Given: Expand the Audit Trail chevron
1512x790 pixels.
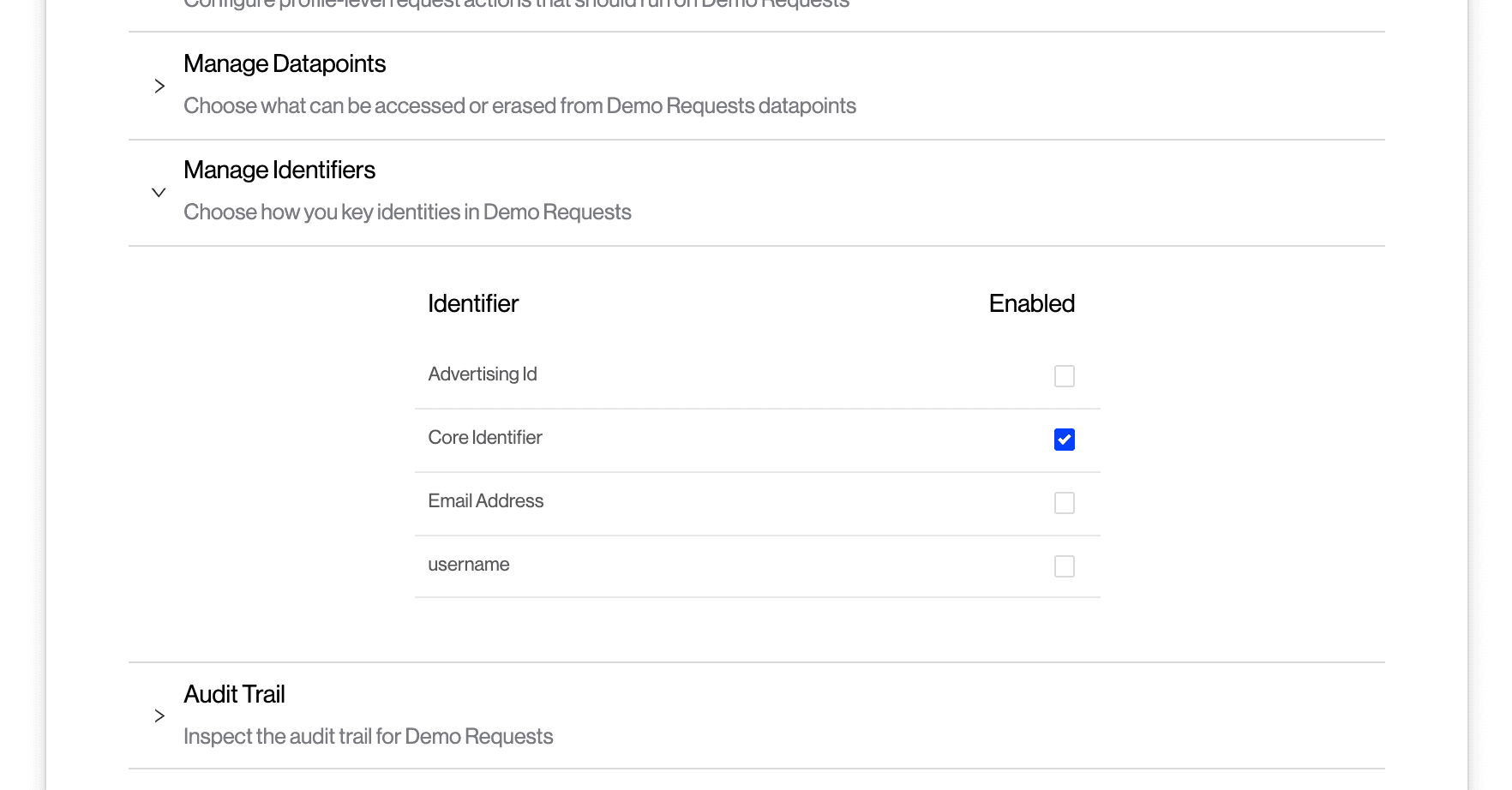Looking at the screenshot, I should 159,715.
